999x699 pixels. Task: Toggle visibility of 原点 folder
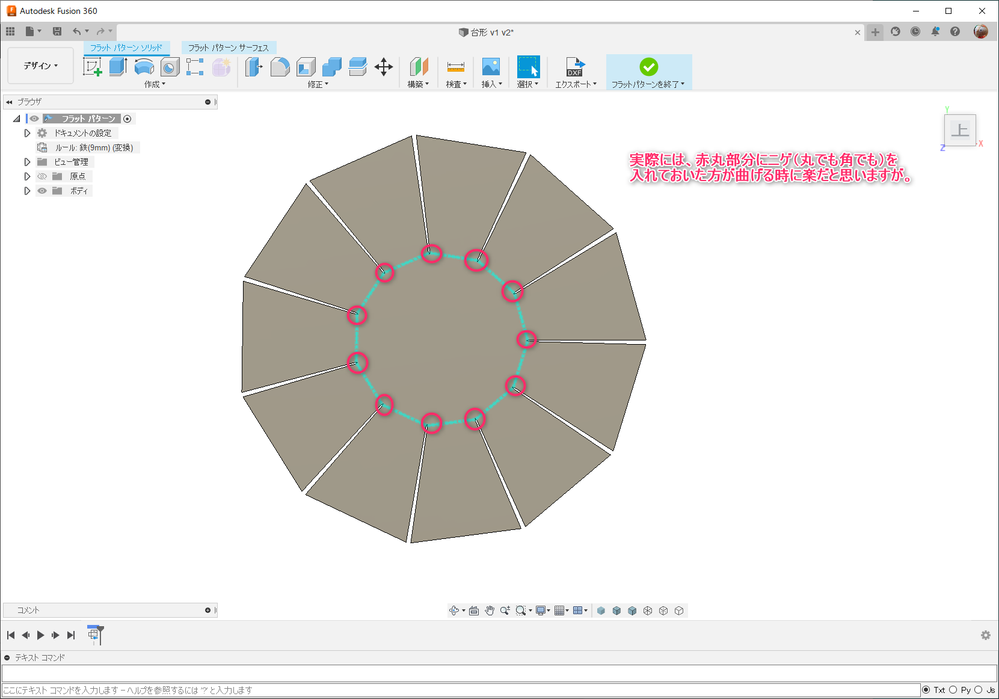click(42, 176)
